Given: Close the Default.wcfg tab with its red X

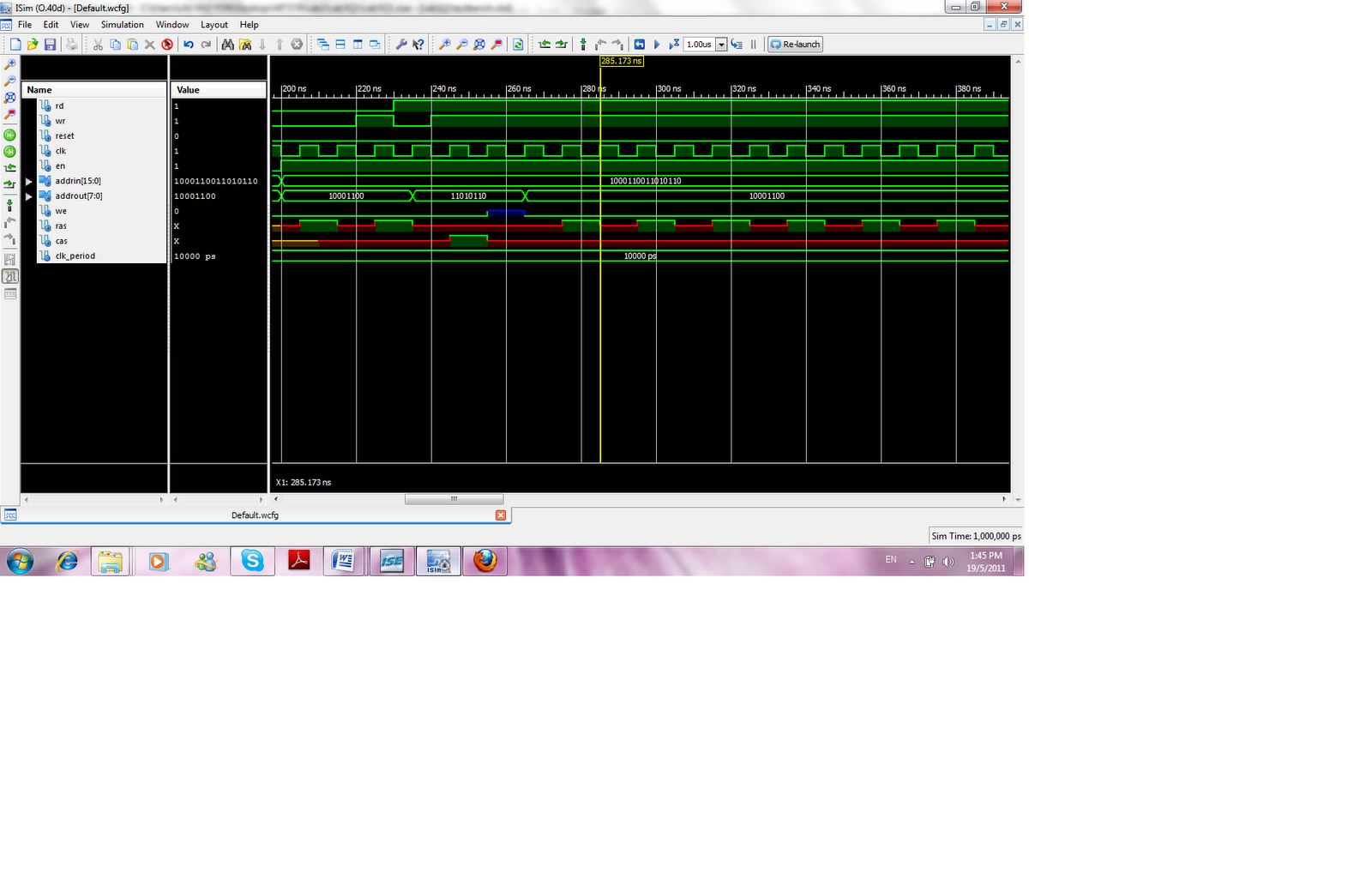Looking at the screenshot, I should (x=500, y=515).
